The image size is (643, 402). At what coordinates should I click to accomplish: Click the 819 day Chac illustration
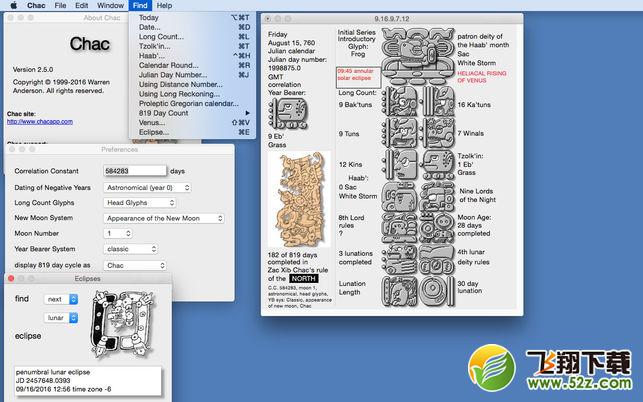click(299, 199)
